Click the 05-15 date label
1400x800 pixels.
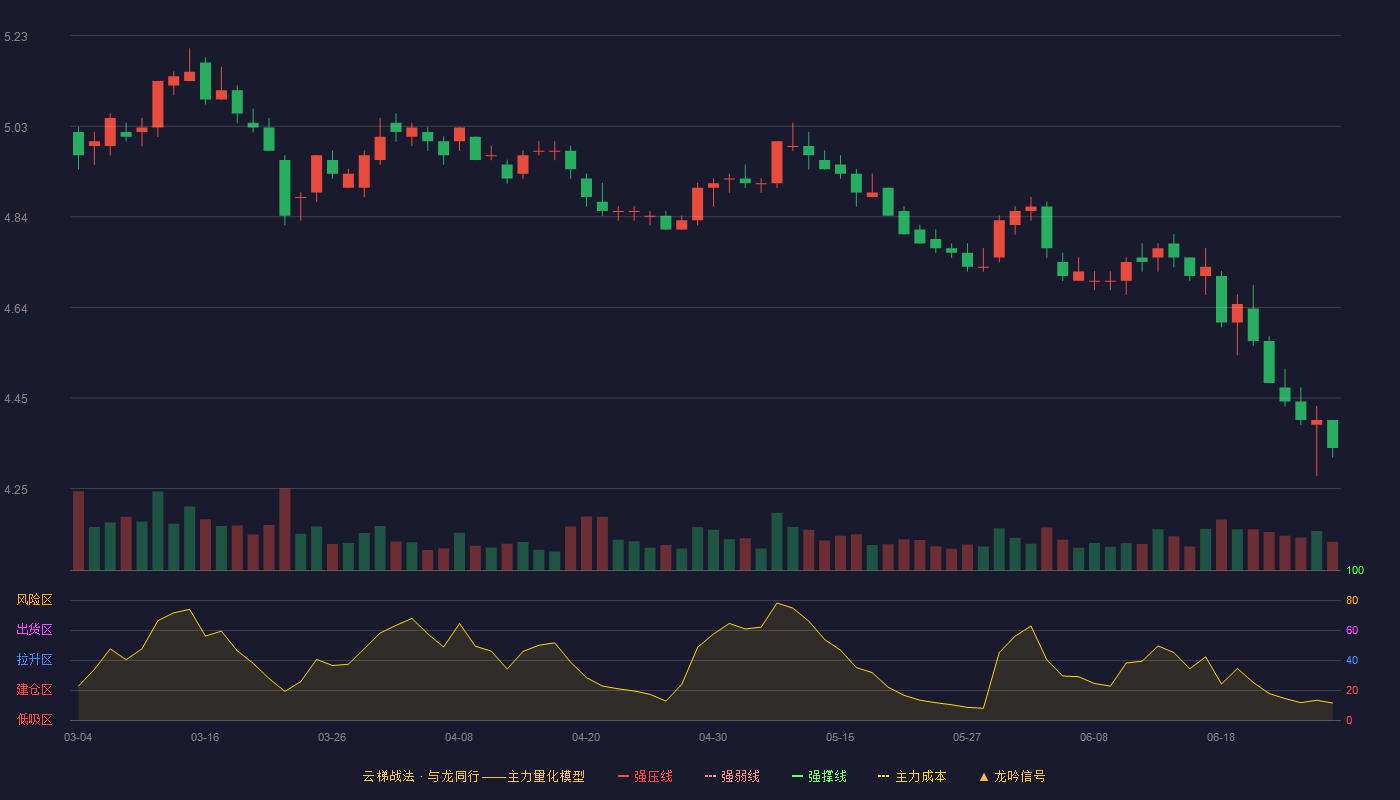[840, 737]
